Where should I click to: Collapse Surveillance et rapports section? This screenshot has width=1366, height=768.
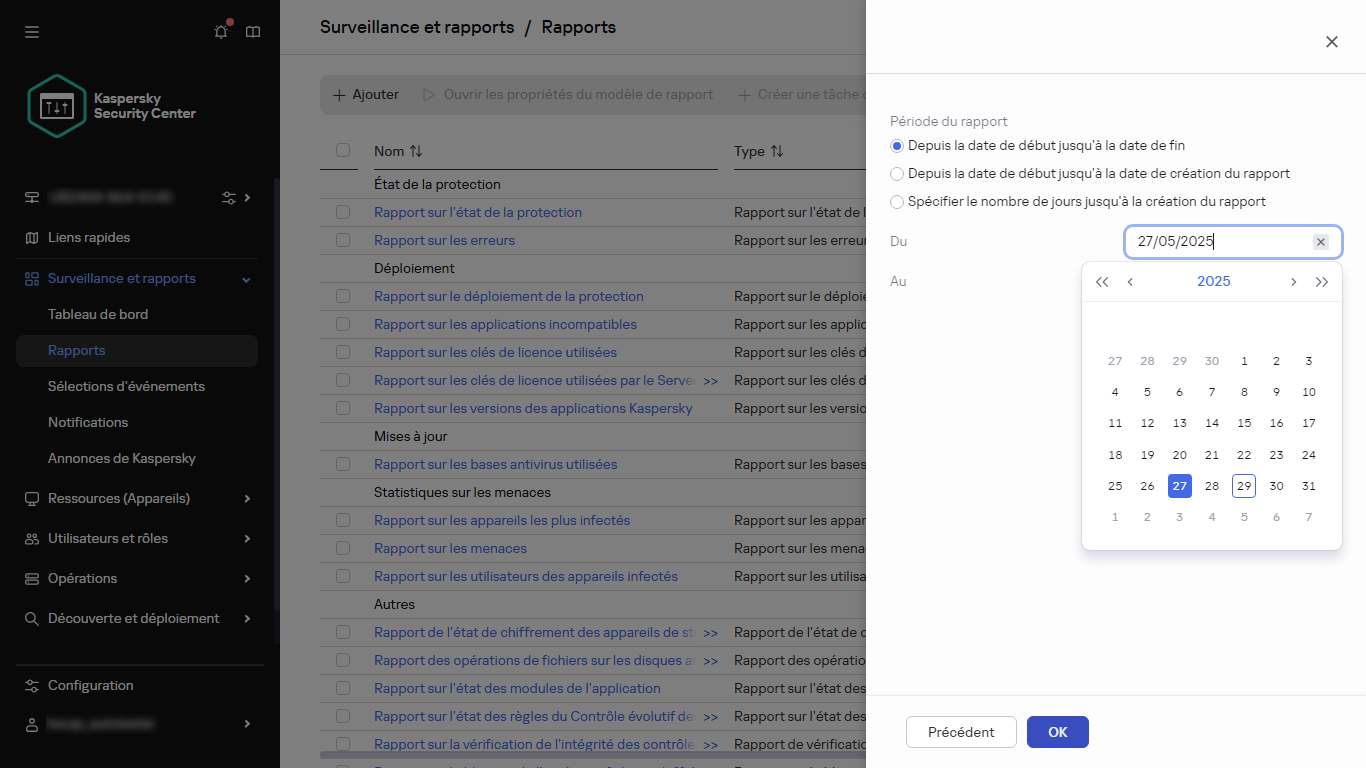247,279
